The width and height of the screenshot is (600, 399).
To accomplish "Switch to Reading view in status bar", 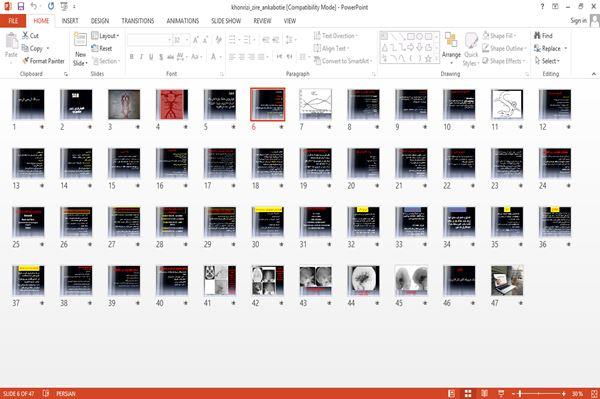I will 484,393.
